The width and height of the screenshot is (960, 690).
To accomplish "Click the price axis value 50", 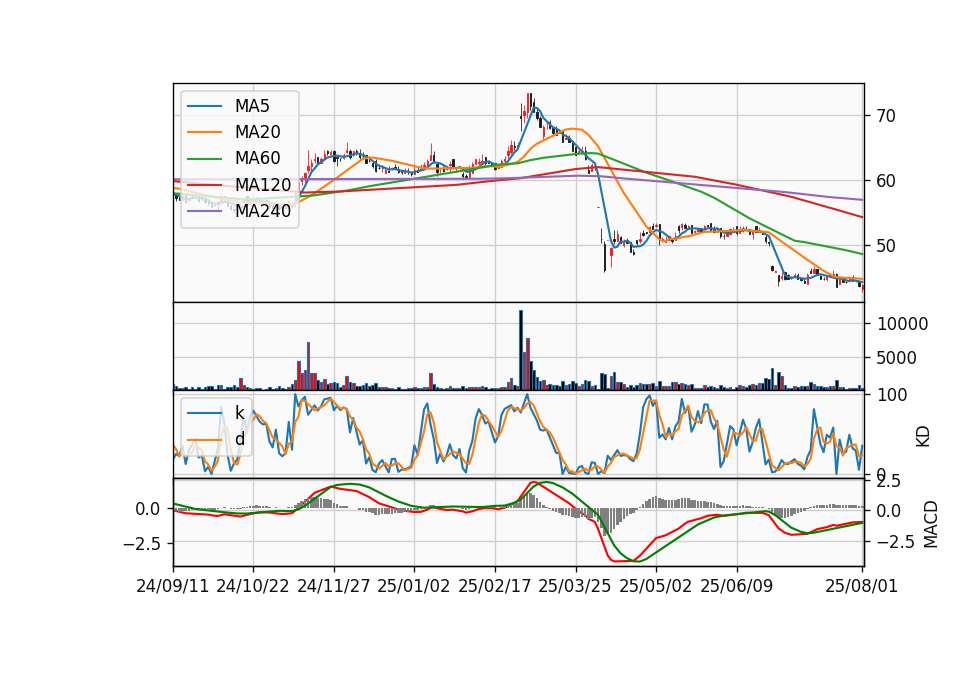I will (x=885, y=246).
